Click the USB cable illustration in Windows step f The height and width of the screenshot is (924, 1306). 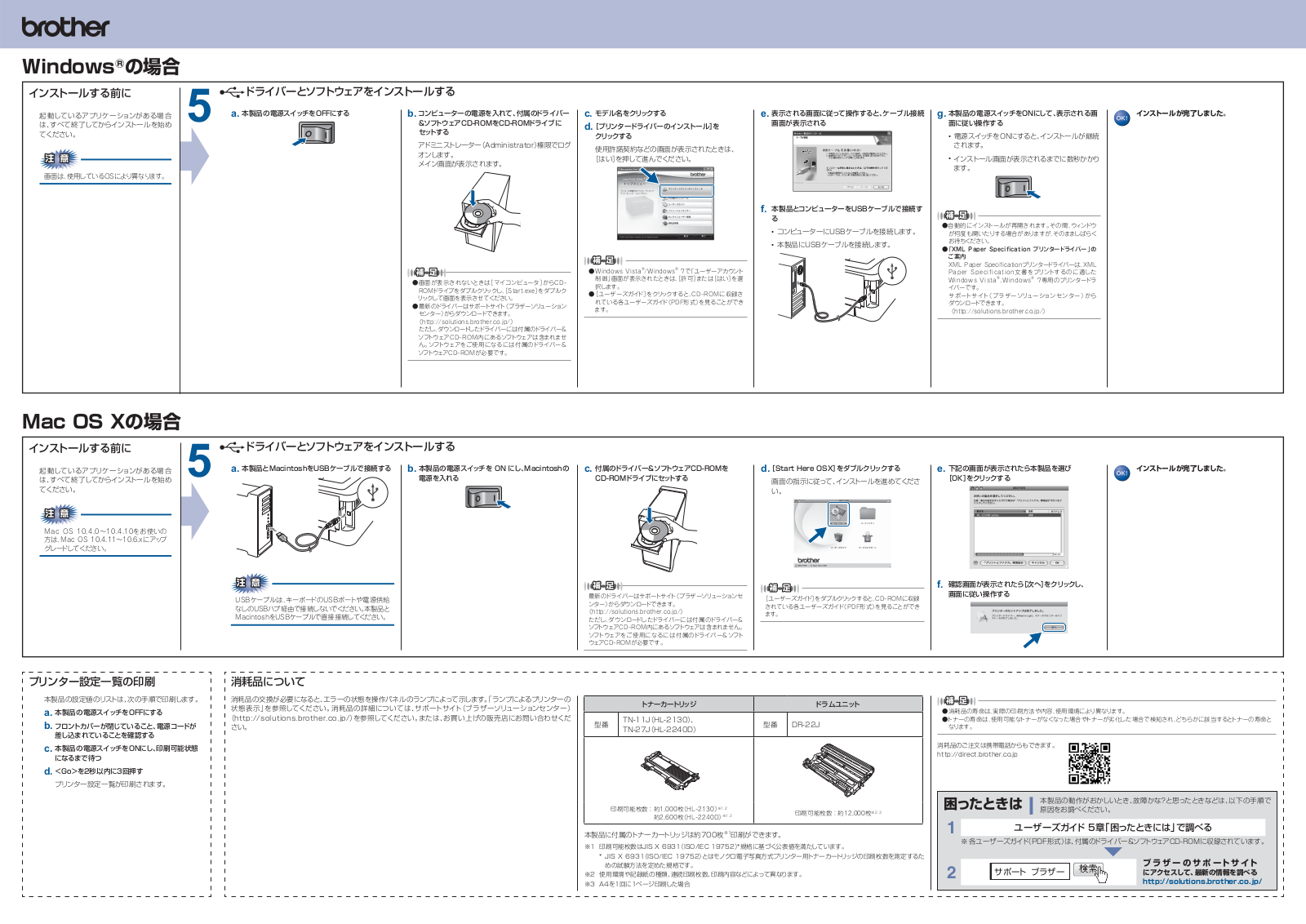(x=843, y=287)
